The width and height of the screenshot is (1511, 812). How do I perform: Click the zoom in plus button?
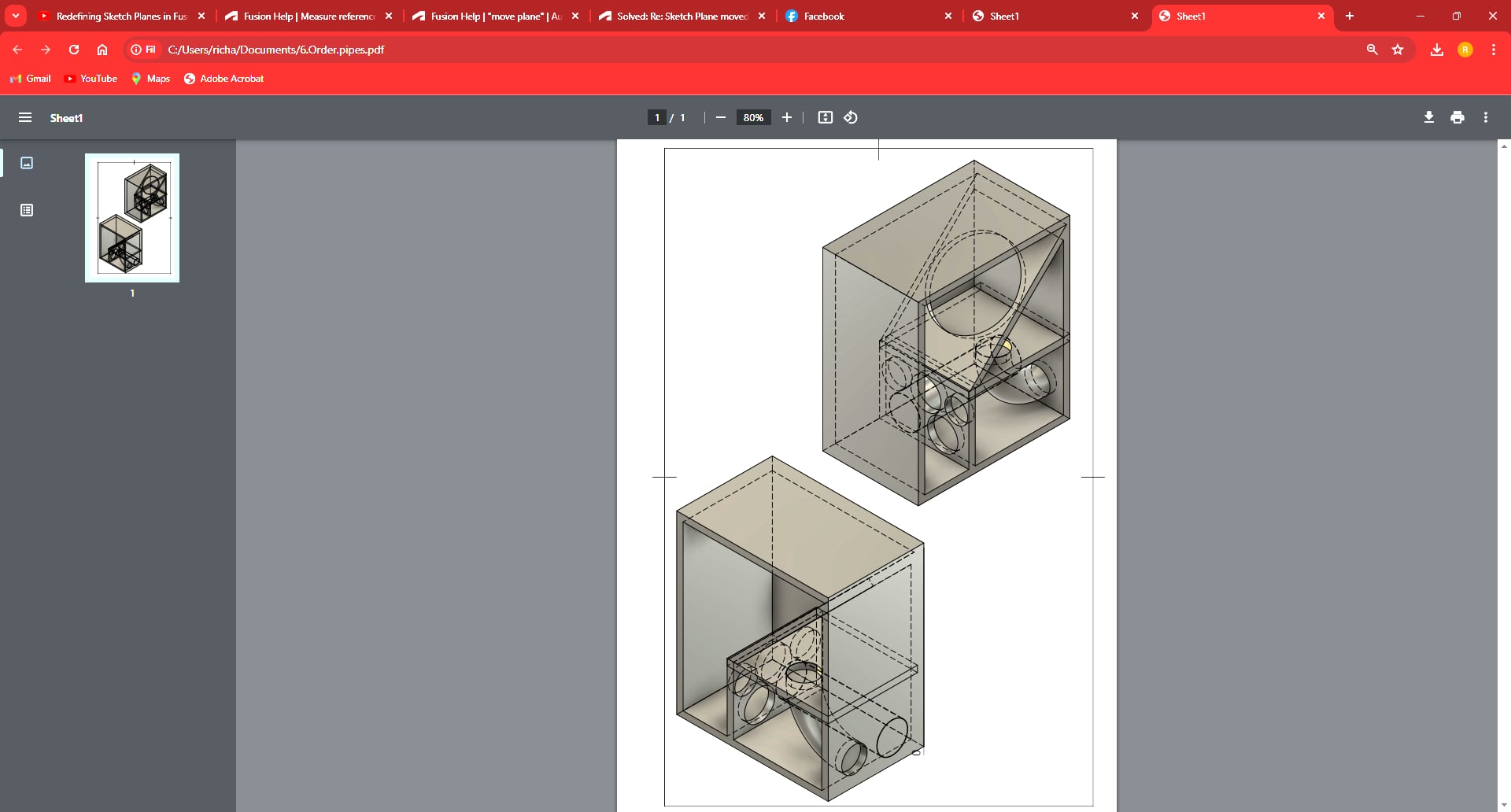[x=786, y=117]
